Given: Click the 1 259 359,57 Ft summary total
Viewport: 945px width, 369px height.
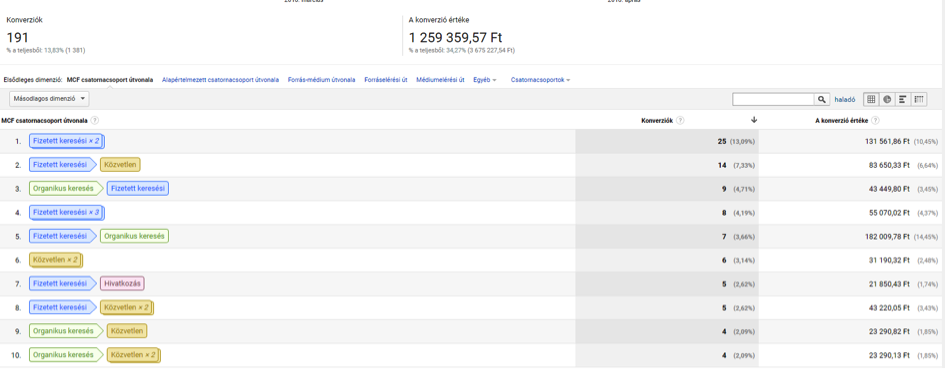Looking at the screenshot, I should (x=455, y=37).
